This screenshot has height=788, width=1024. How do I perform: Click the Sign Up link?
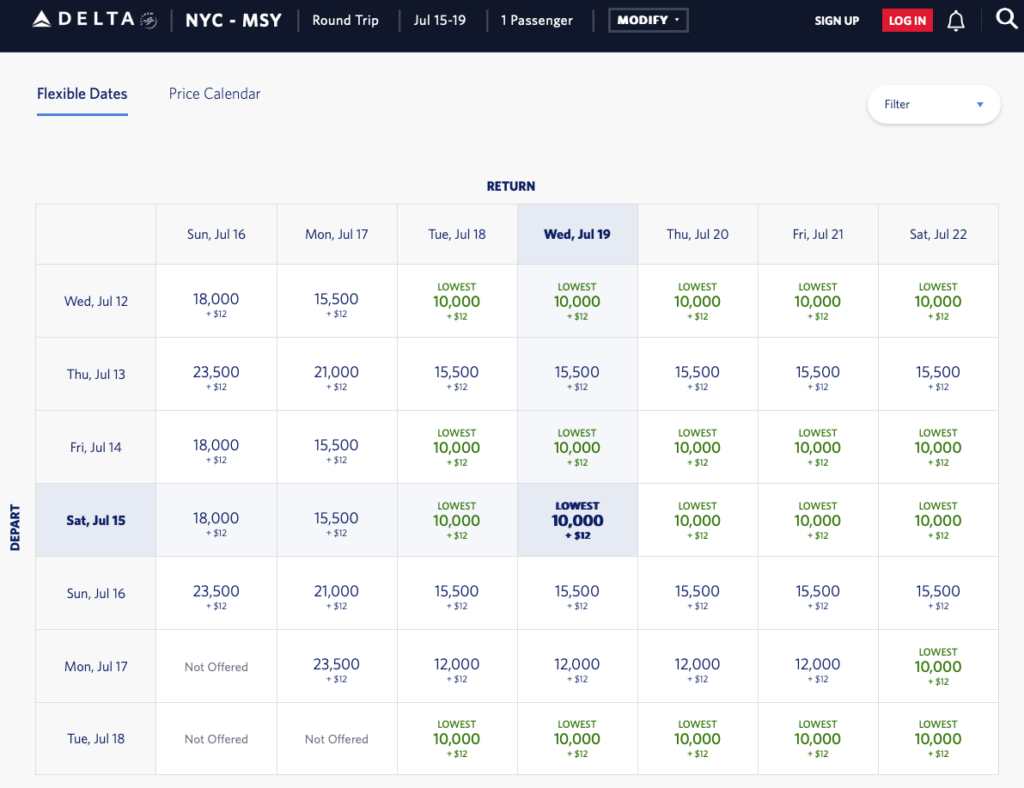[x=836, y=21]
